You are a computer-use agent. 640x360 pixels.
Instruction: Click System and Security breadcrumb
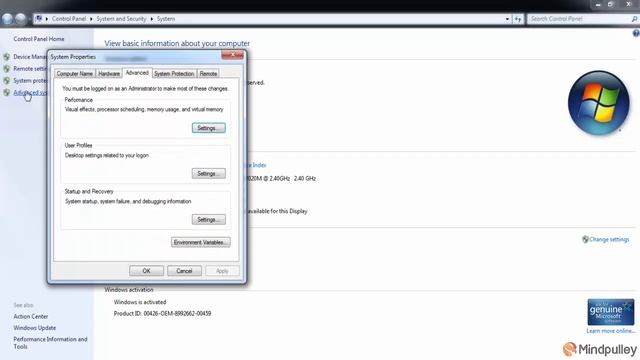[x=121, y=19]
